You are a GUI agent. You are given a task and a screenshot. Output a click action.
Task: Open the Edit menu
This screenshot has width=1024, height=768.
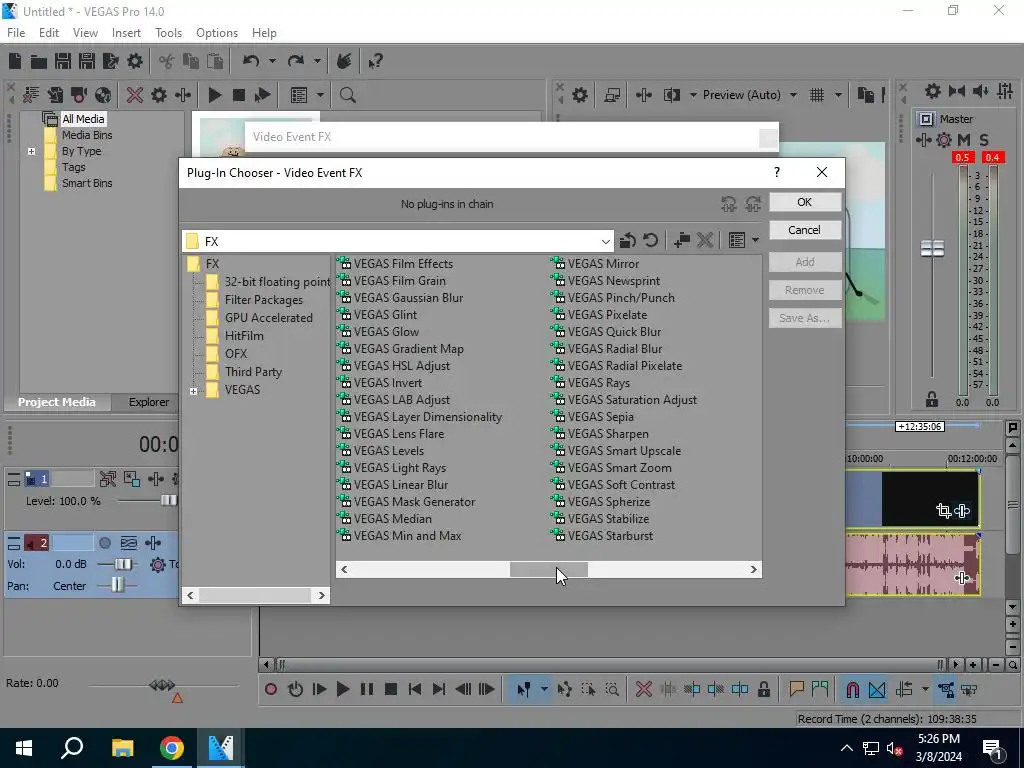point(49,33)
